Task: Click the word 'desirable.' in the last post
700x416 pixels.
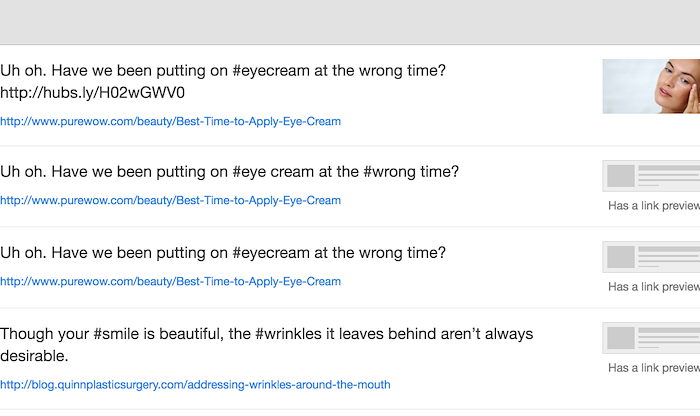Action: coord(34,356)
